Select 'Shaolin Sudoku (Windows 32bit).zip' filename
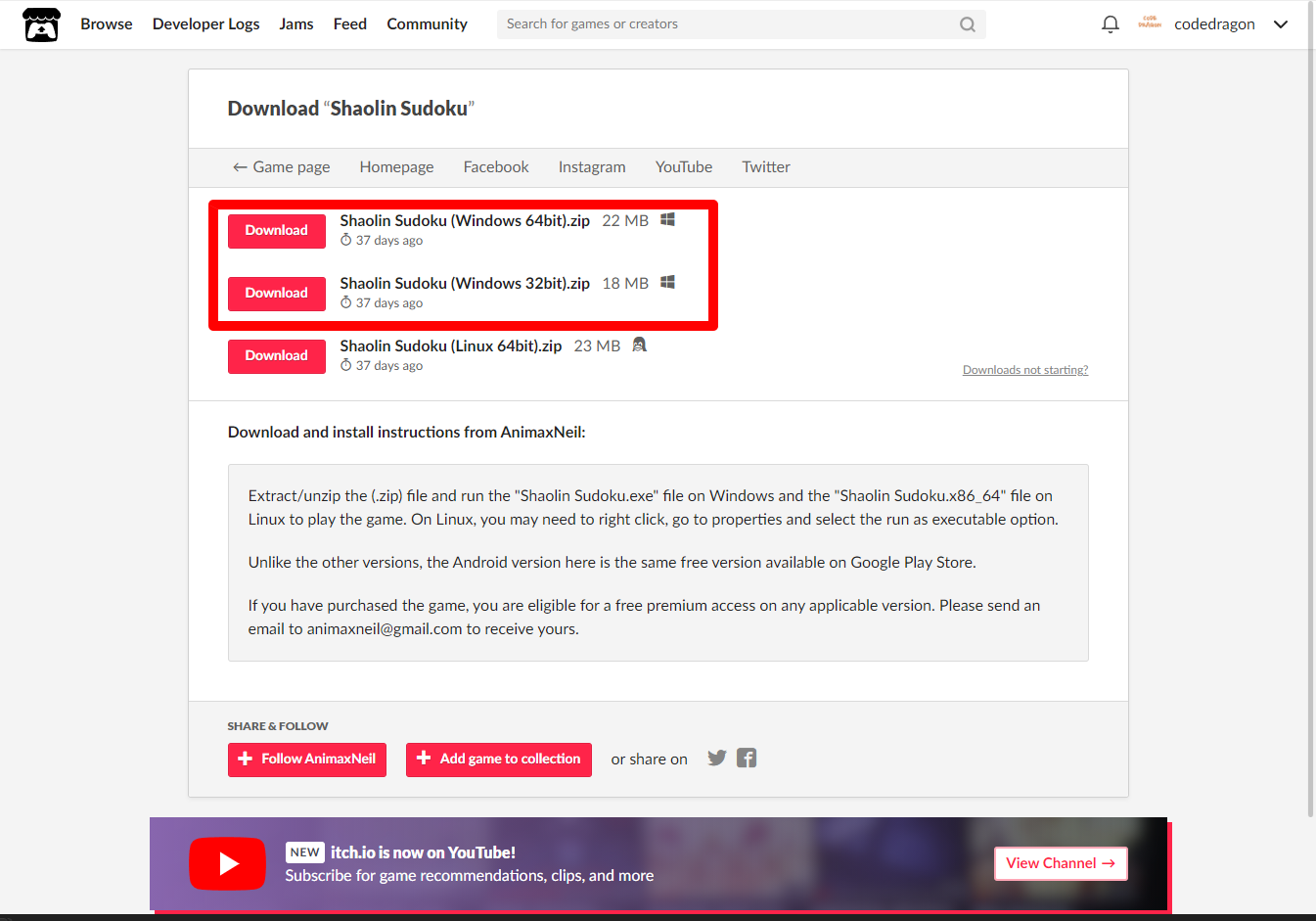 [465, 284]
